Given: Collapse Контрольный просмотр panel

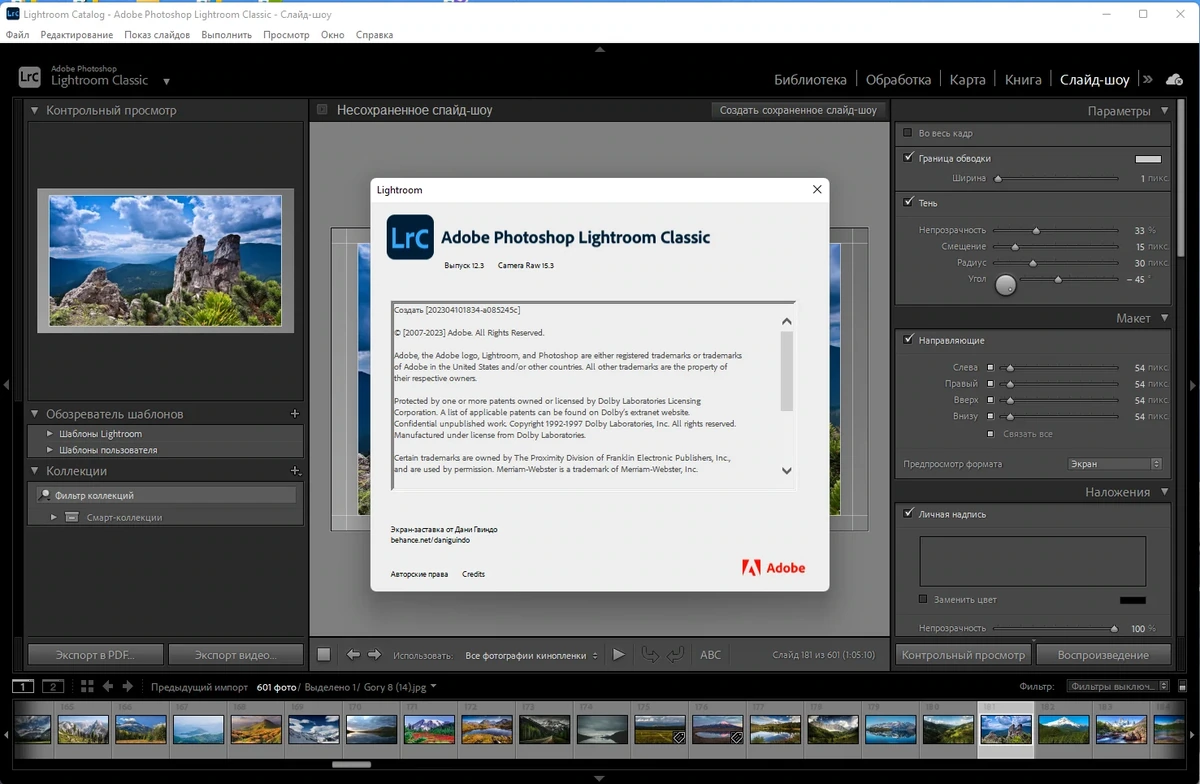Looking at the screenshot, I should [35, 110].
